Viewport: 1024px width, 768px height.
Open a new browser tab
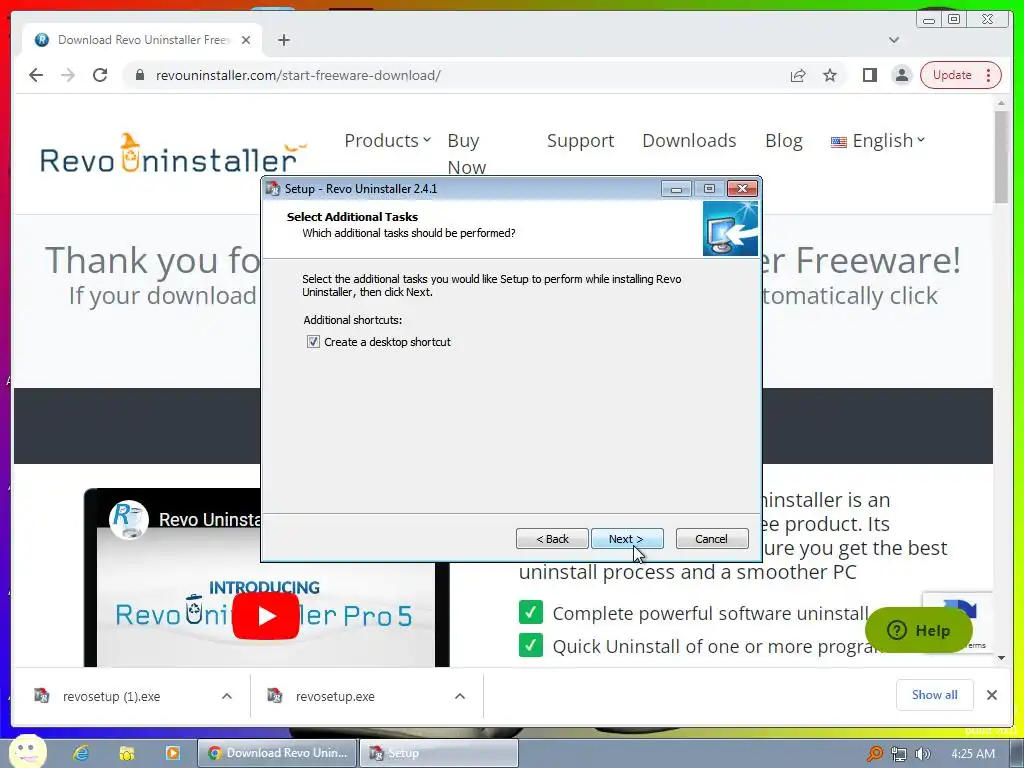(x=283, y=40)
